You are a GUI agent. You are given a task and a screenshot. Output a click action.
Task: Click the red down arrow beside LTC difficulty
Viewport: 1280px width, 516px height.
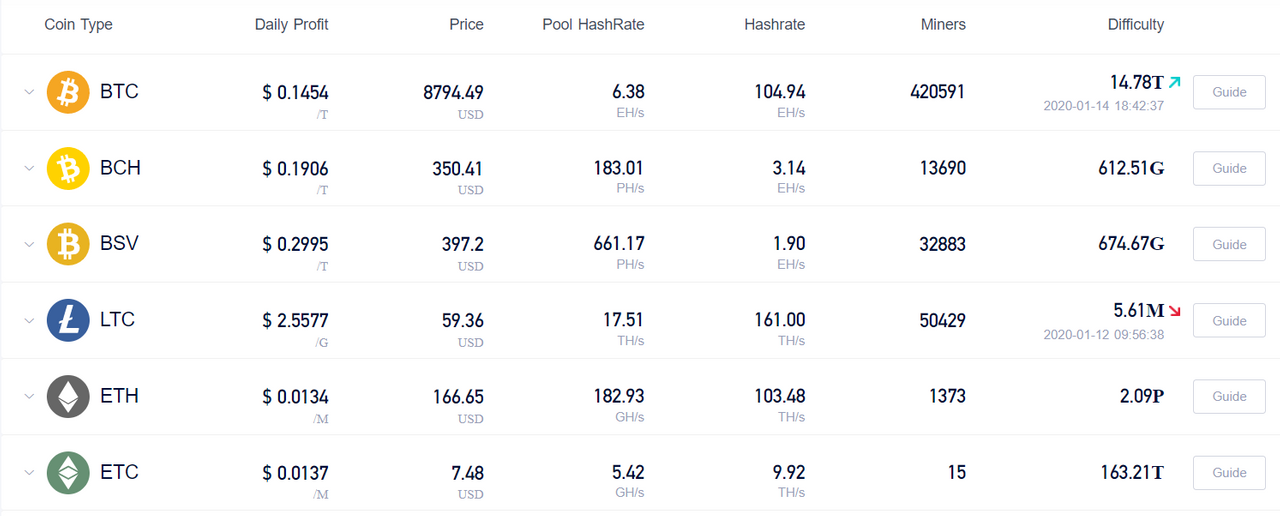1174,311
